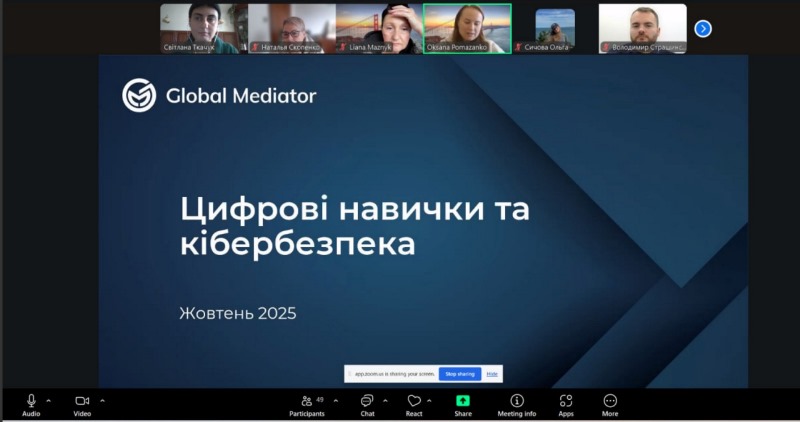Show next participants with blue arrow
Screen dimensions: 800x422
coord(703,29)
